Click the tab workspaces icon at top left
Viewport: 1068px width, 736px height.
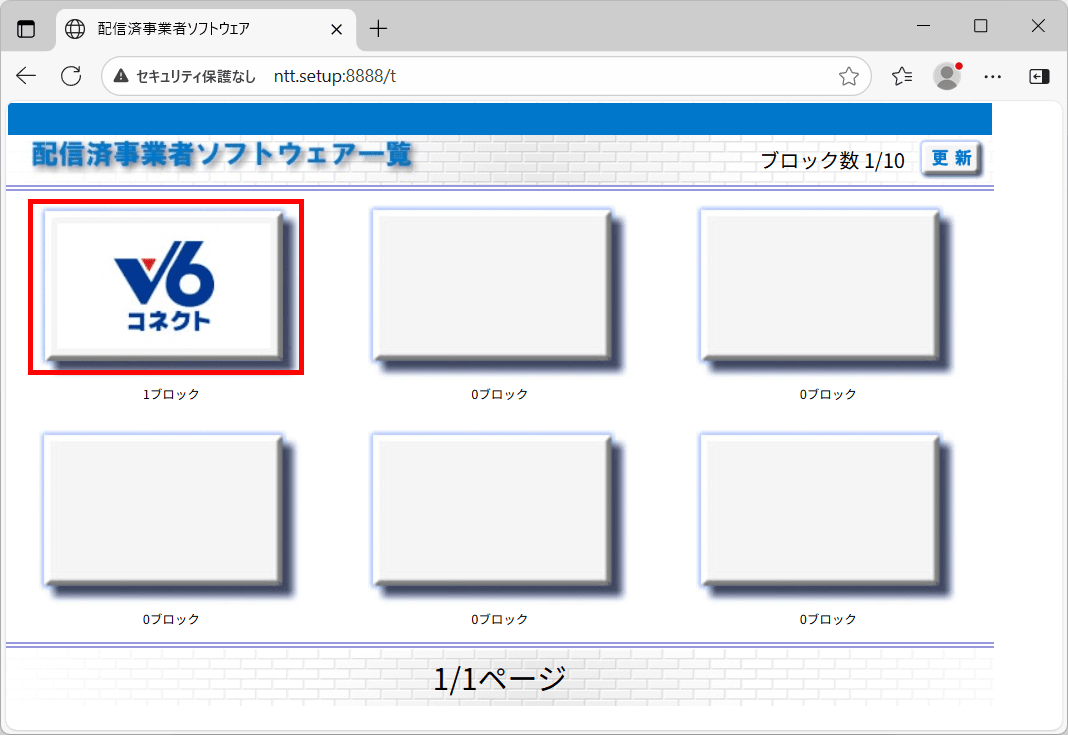27,29
